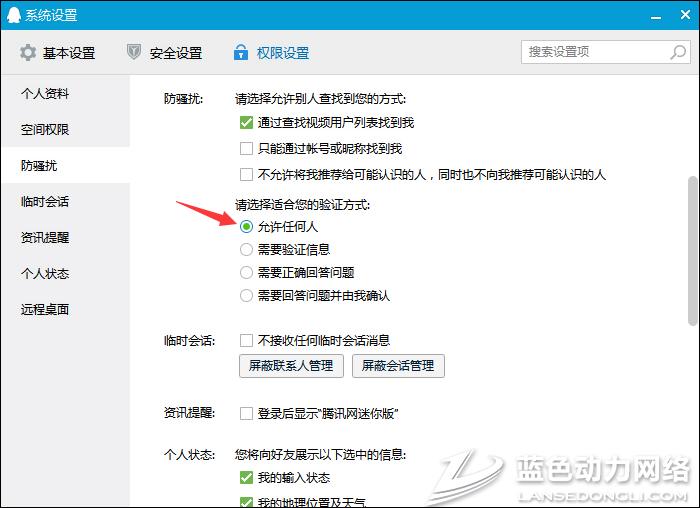Click the 屏蔽联系人管理 button
Screen dimensions: 700x508
[290, 366]
